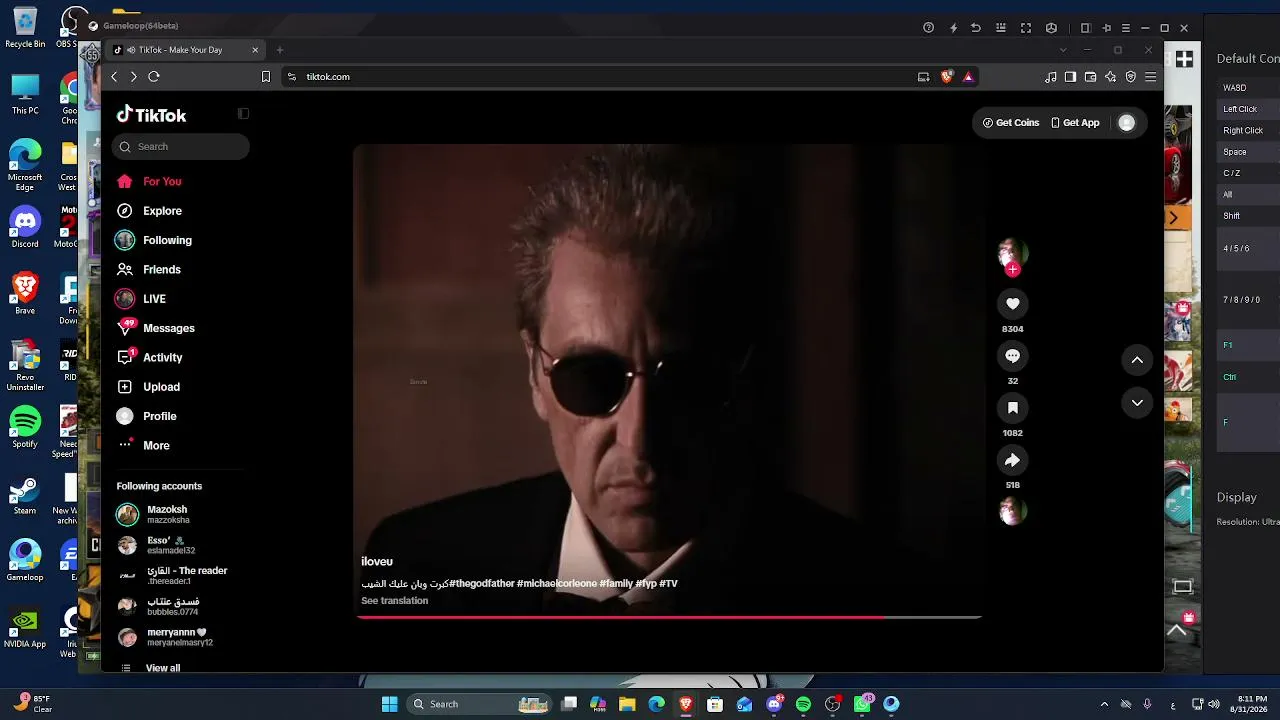Open the Leo AI assistant icon
Image resolution: width=1280 pixels, height=720 pixels.
[x=1110, y=77]
